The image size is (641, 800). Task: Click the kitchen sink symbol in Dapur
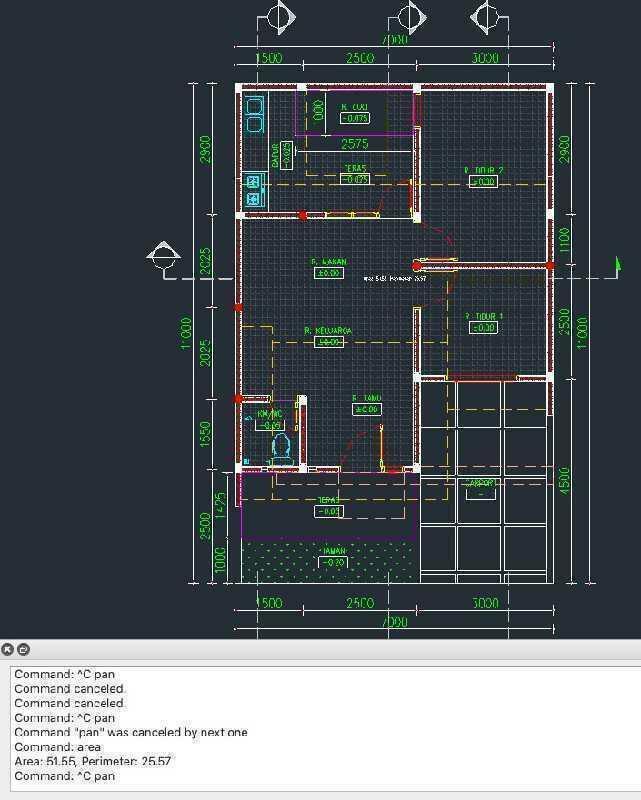pos(254,115)
